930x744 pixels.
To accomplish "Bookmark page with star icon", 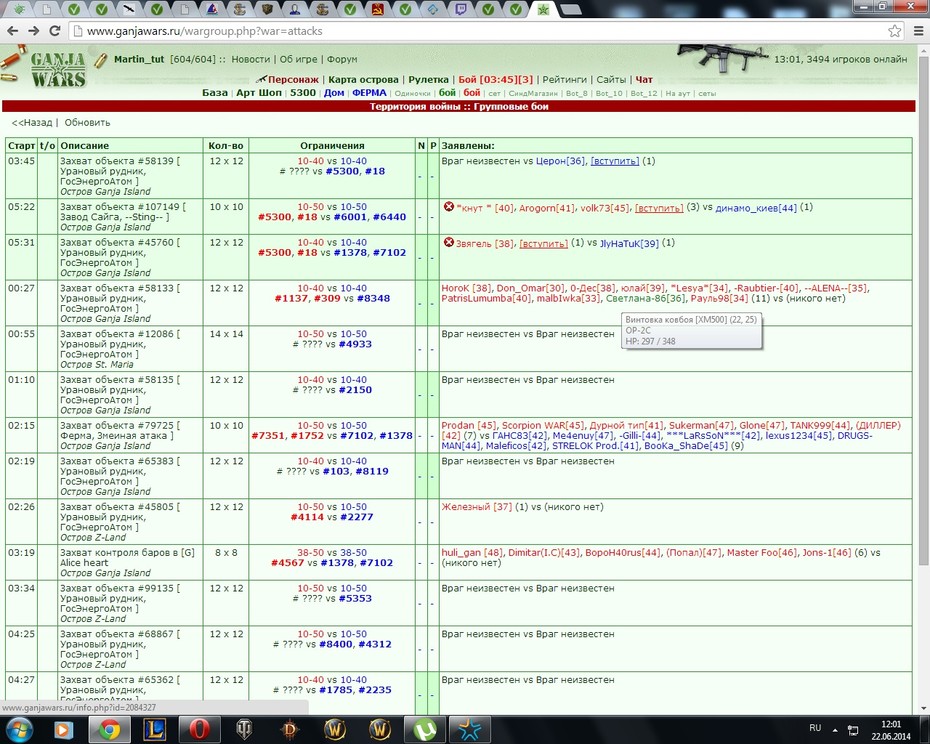I will tap(894, 31).
